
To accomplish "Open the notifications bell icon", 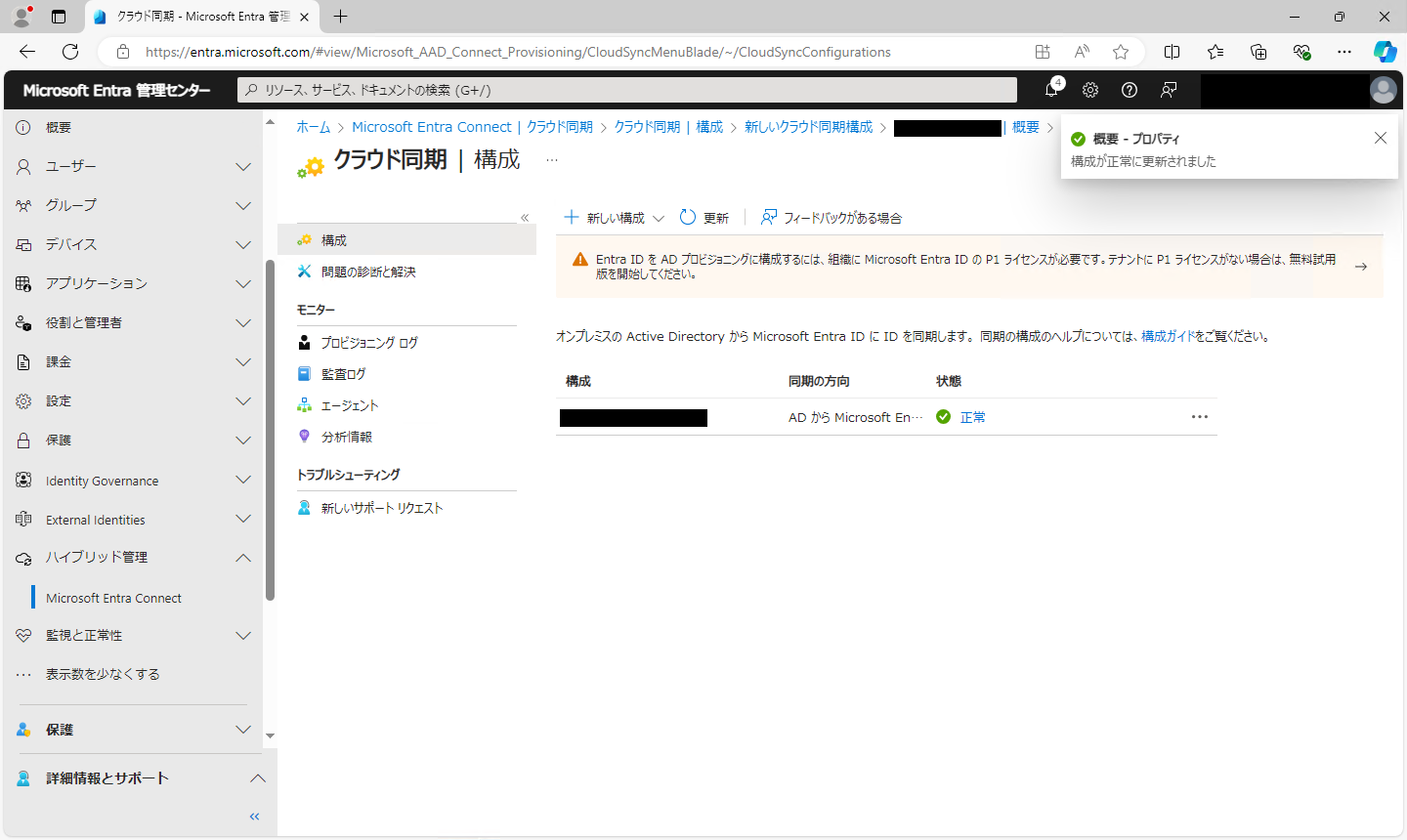I will click(x=1051, y=90).
